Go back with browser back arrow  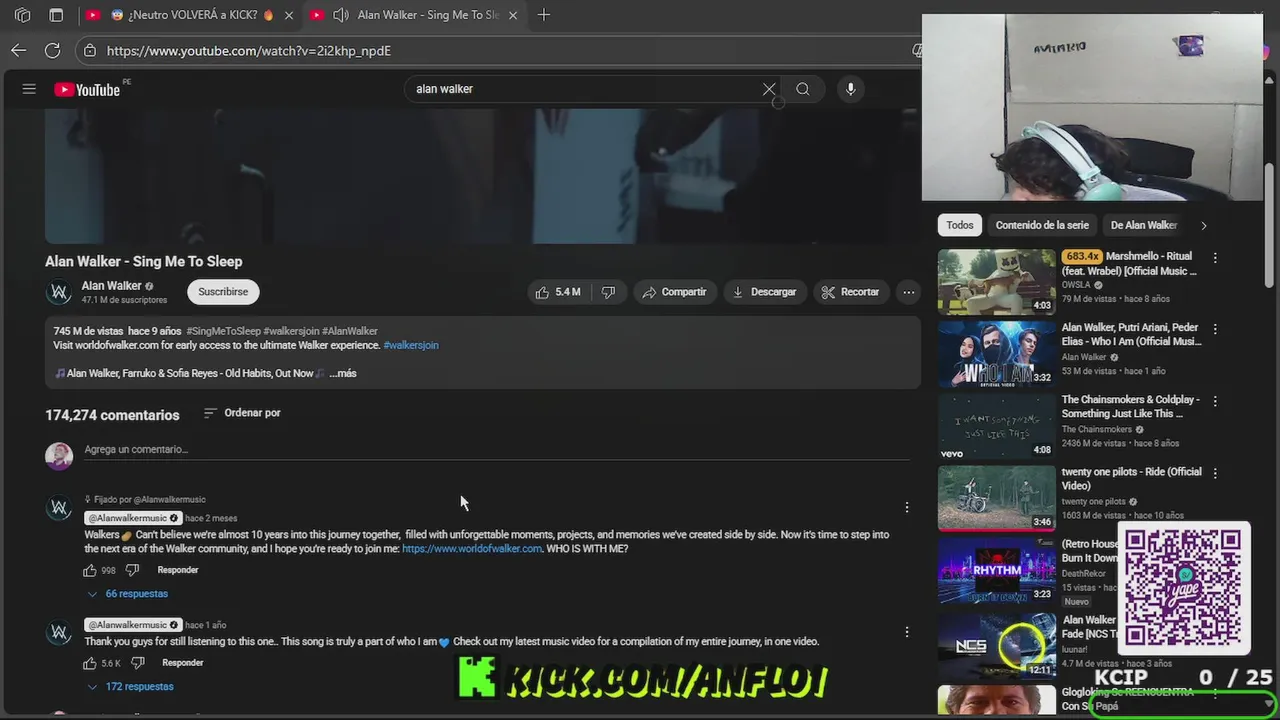click(x=19, y=50)
